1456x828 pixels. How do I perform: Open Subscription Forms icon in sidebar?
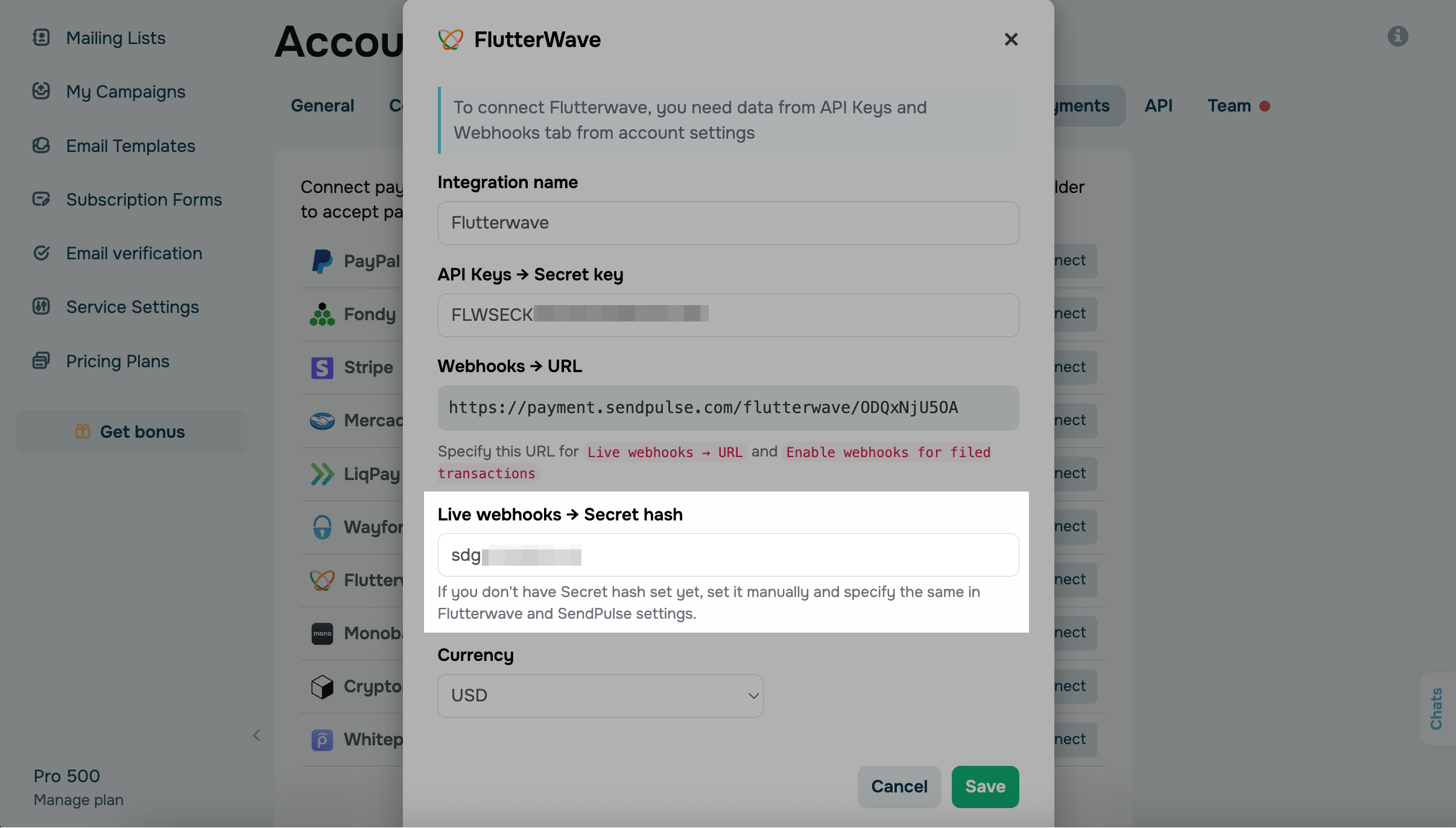tap(41, 199)
